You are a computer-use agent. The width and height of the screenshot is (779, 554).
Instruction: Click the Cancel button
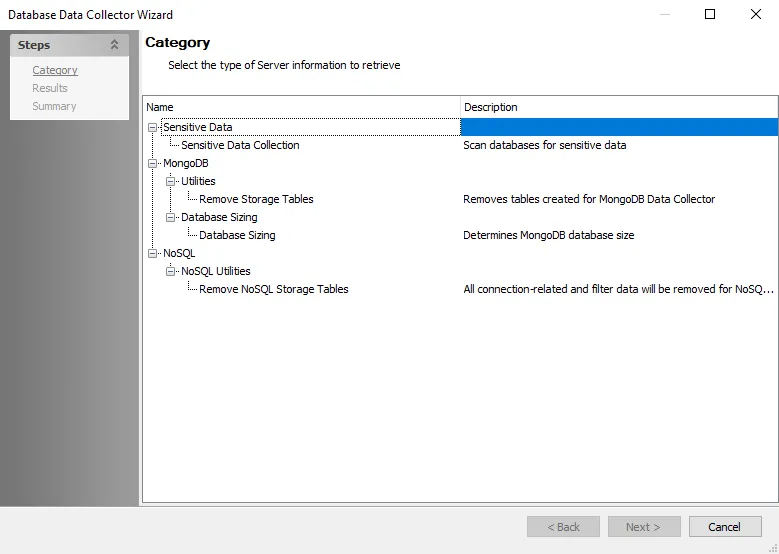pos(725,527)
